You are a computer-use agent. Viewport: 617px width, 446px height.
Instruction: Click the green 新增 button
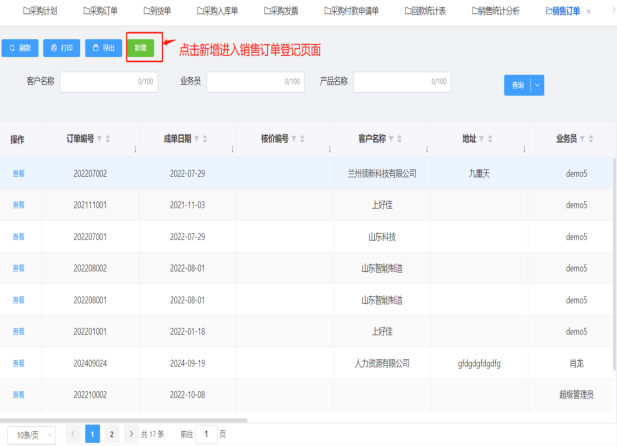tap(141, 48)
